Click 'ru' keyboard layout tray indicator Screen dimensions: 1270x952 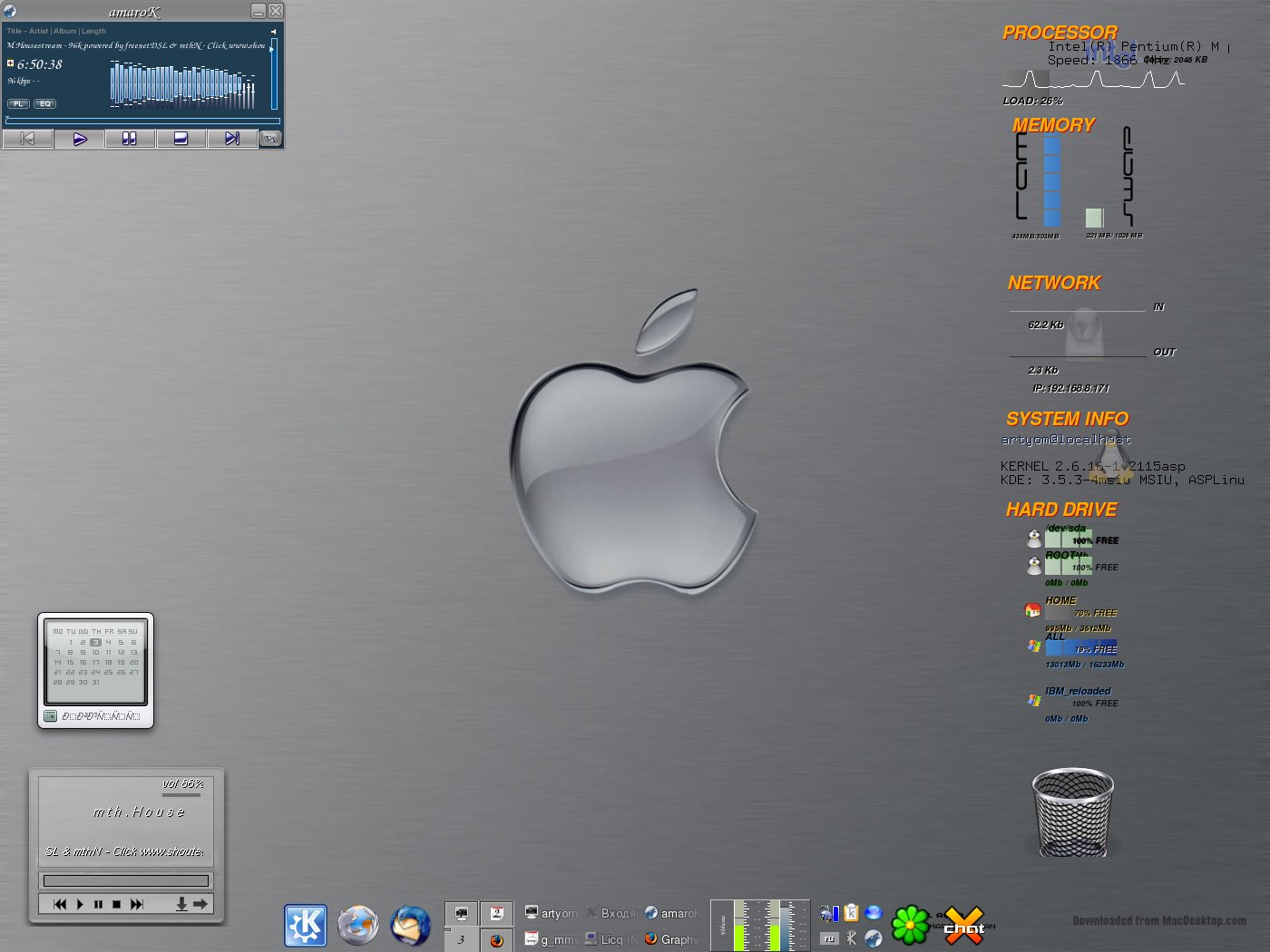click(x=829, y=939)
